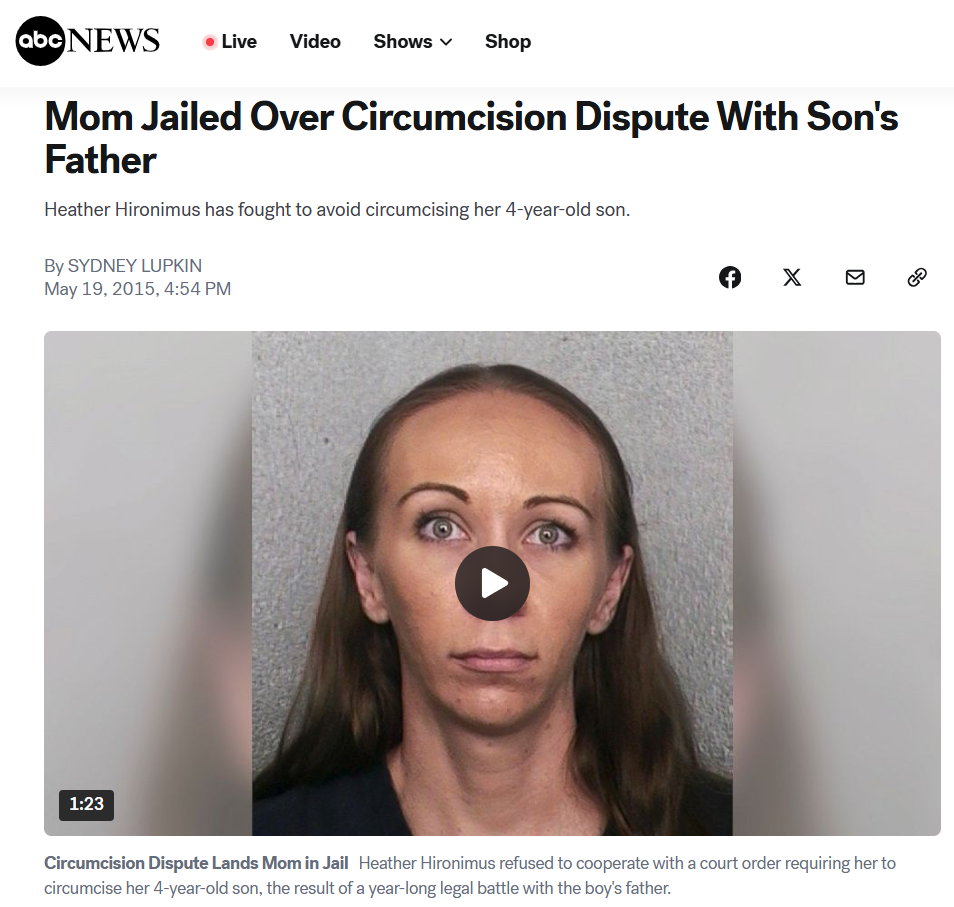Viewport: 954px width, 907px height.
Task: Click the article headline about circumcision dispute
Action: tap(471, 137)
